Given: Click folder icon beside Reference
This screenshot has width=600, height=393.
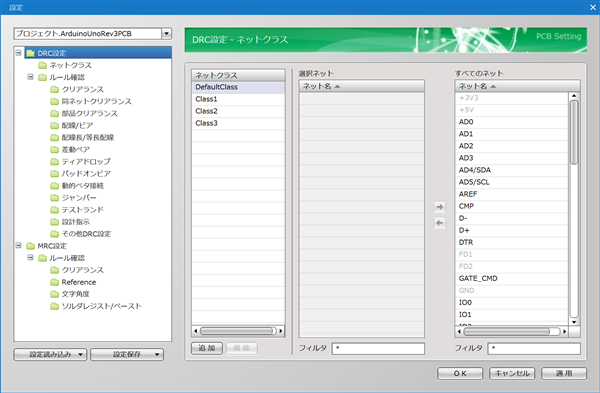Looking at the screenshot, I should coord(55,282).
